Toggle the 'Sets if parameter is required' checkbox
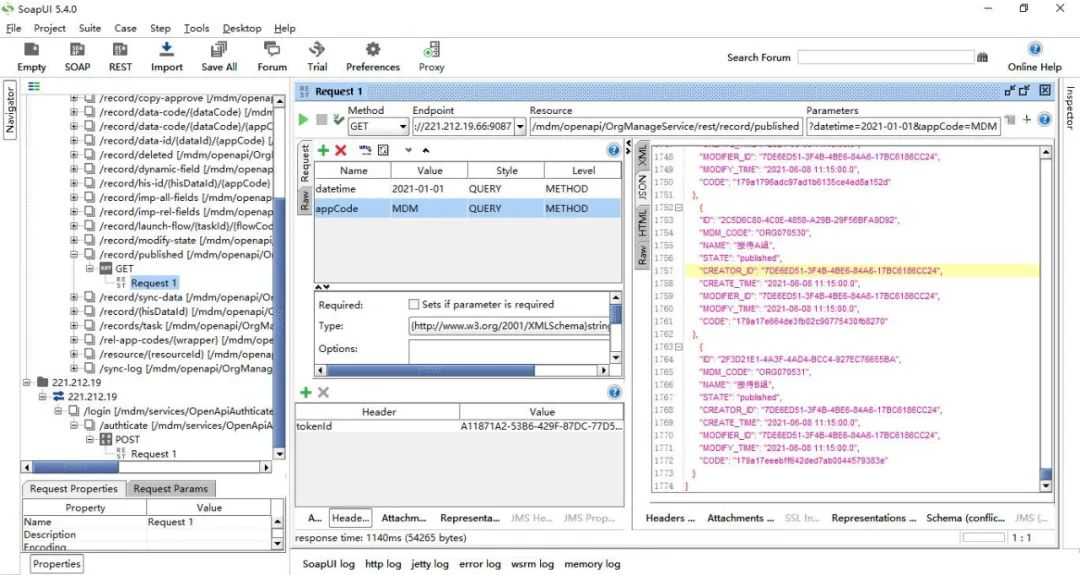This screenshot has height=575, width=1080. click(x=413, y=304)
